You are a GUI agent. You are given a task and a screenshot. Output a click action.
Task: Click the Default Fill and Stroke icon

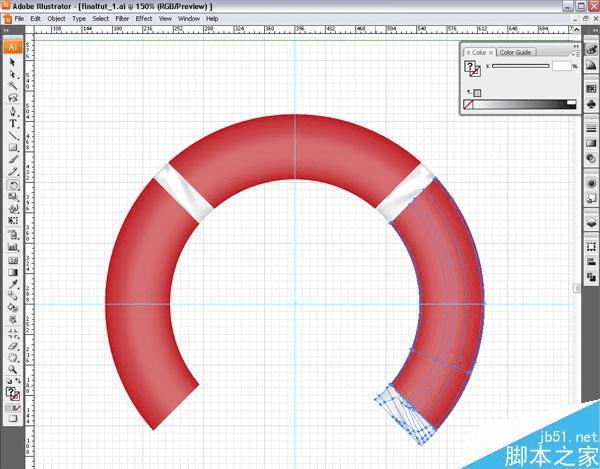[x=9, y=381]
